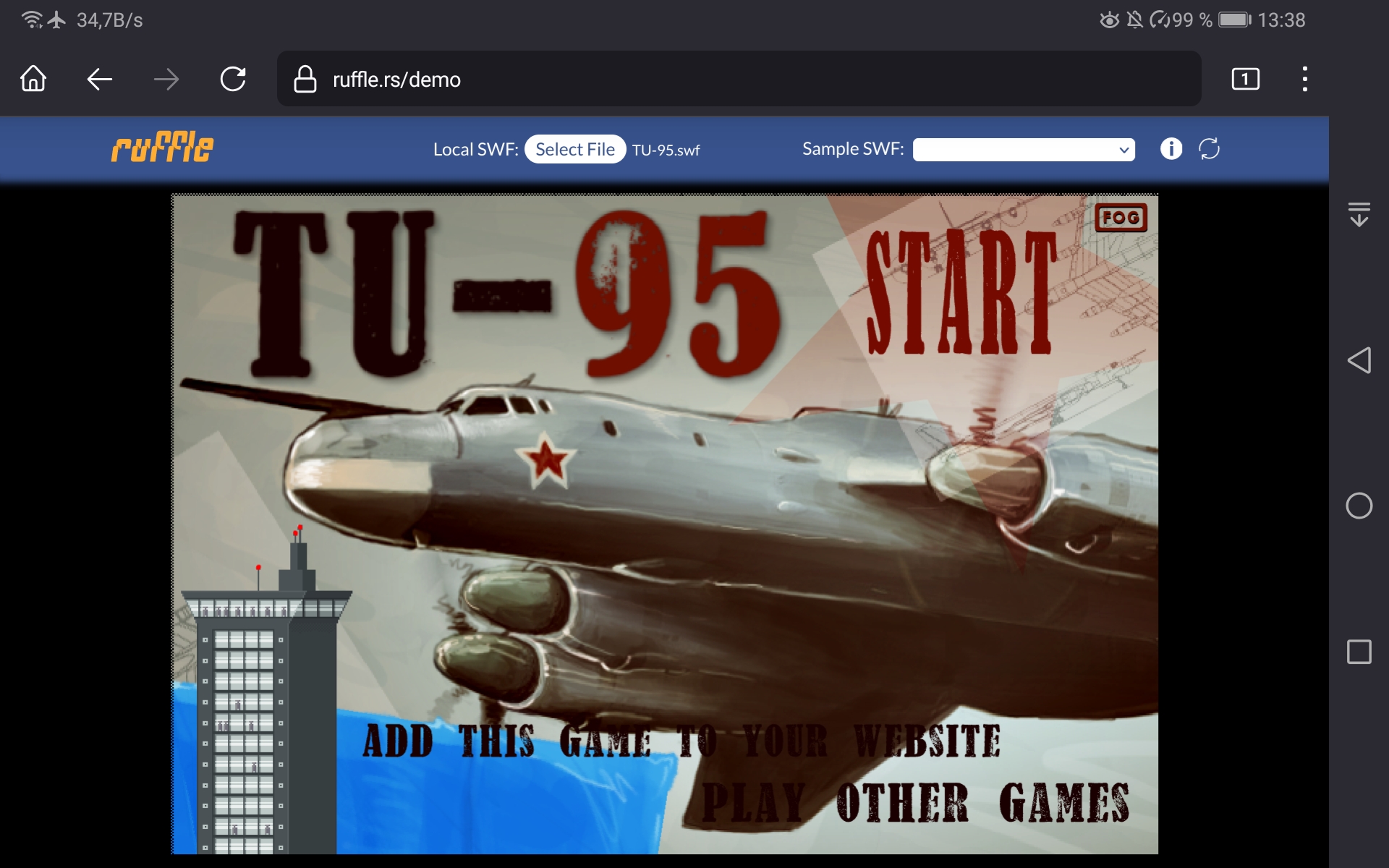Tap the battery indicator in the status bar
Viewport: 1389px width, 868px height.
[1233, 20]
